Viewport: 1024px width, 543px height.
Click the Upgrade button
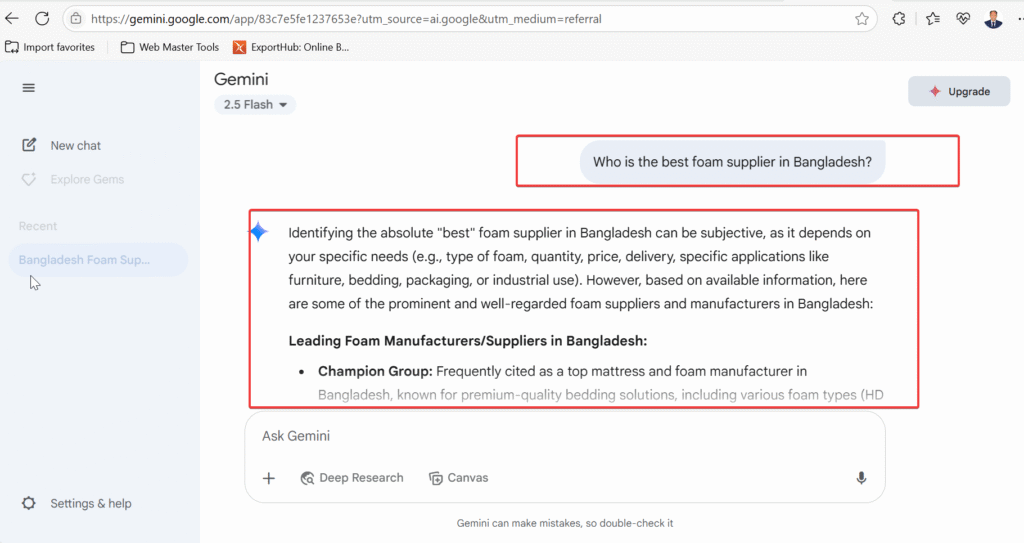(959, 91)
